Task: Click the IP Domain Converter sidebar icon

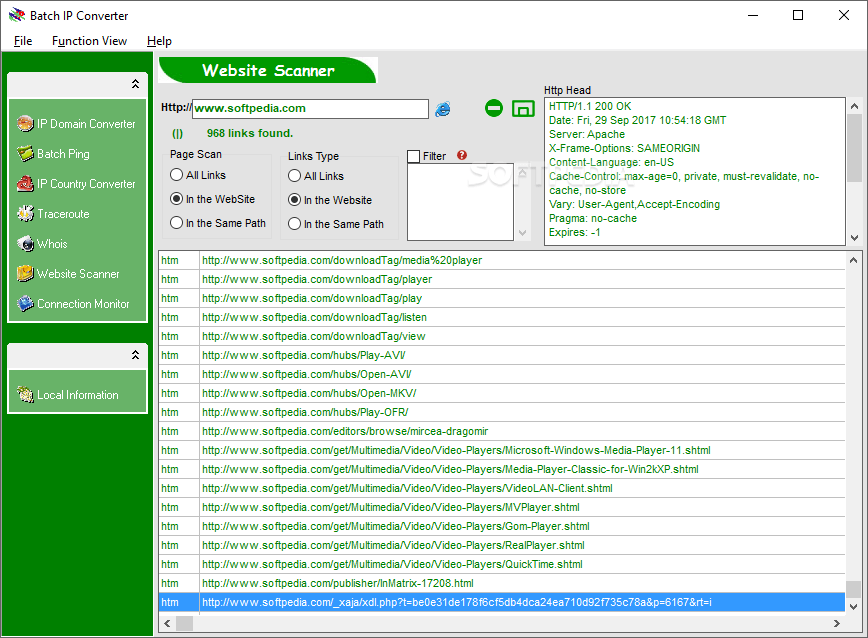Action: tap(25, 123)
